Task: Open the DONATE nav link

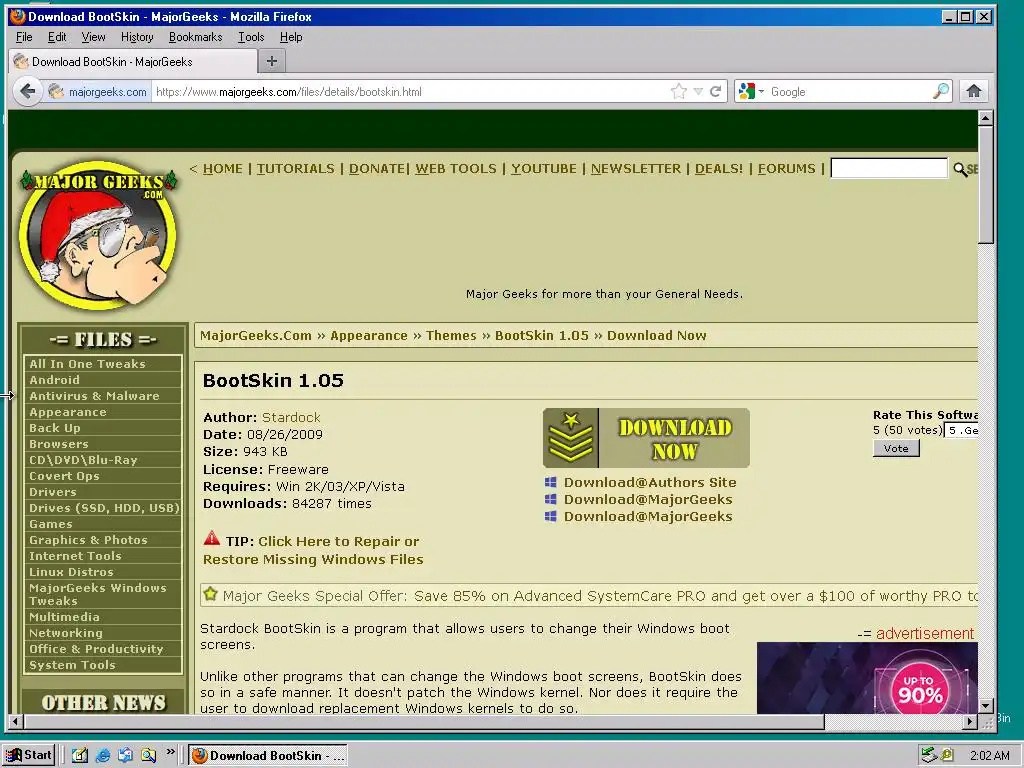Action: coord(377,168)
